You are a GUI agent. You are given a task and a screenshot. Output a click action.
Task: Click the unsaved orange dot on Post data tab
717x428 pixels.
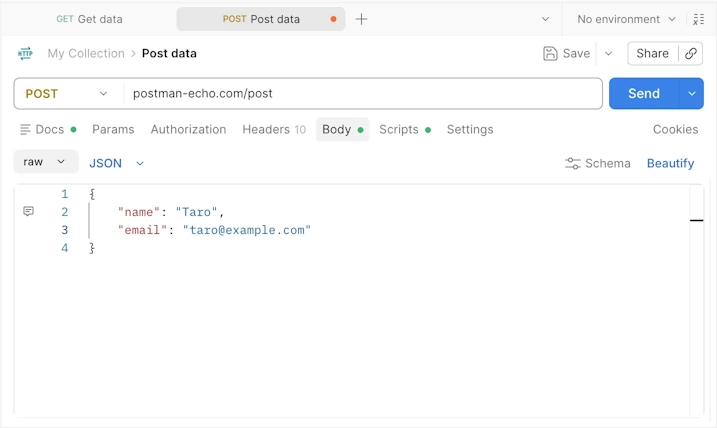[333, 19]
